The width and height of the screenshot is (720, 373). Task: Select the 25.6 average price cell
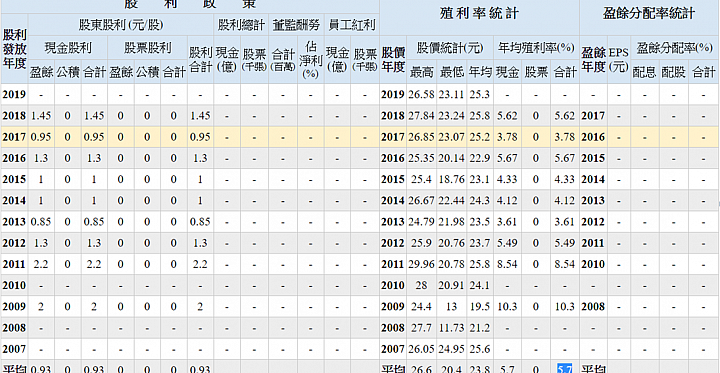480,349
